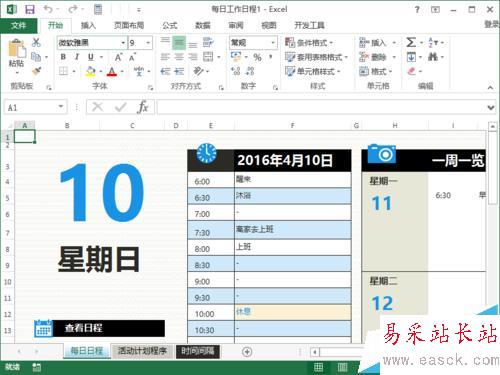This screenshot has width=500, height=375.
Task: Center text horizontally
Action: pyautogui.click(x=179, y=57)
